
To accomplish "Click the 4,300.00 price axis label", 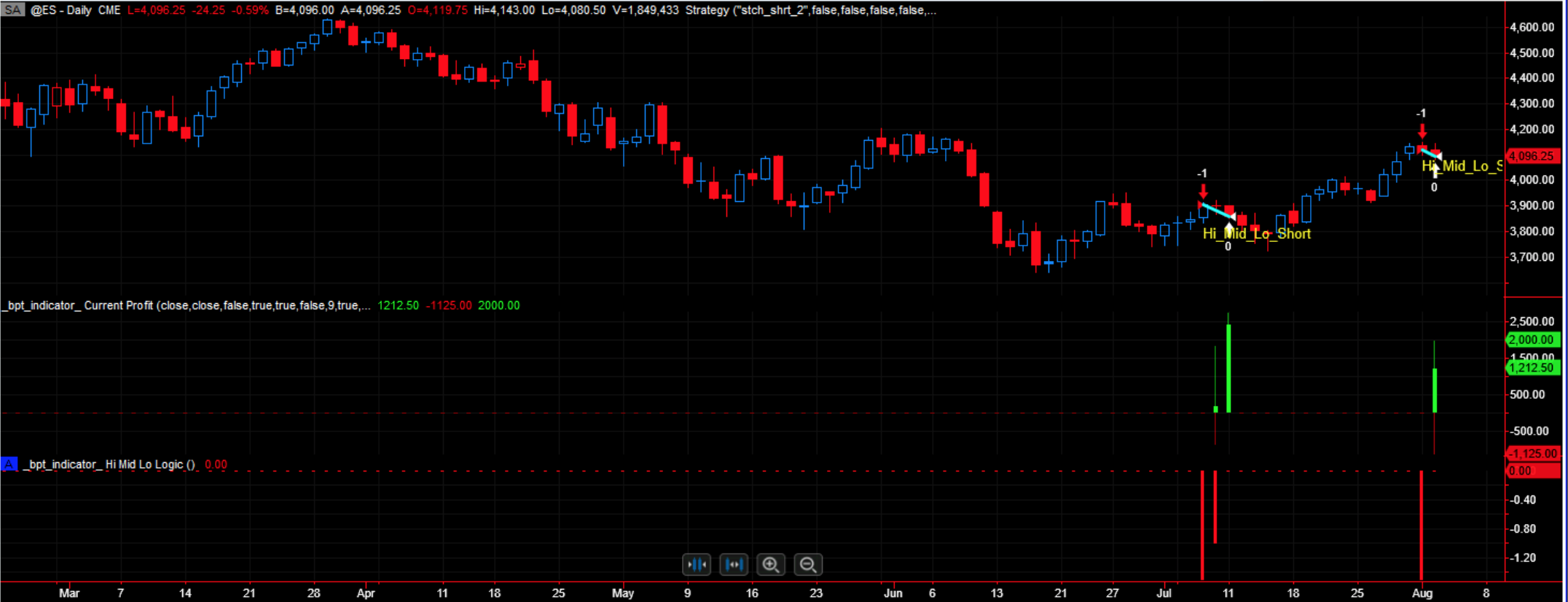I will [x=1533, y=103].
